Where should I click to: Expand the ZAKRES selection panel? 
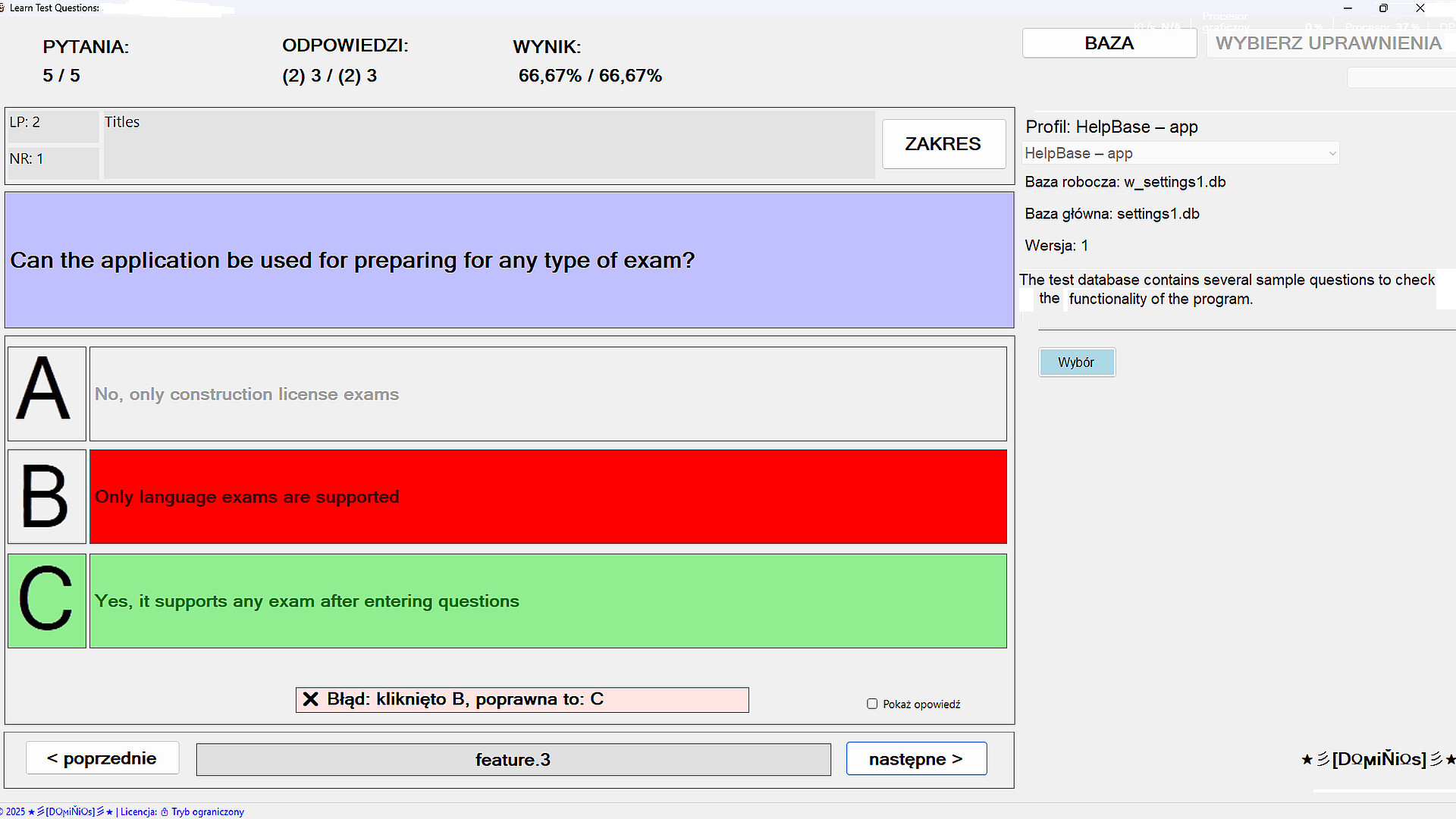(x=943, y=143)
